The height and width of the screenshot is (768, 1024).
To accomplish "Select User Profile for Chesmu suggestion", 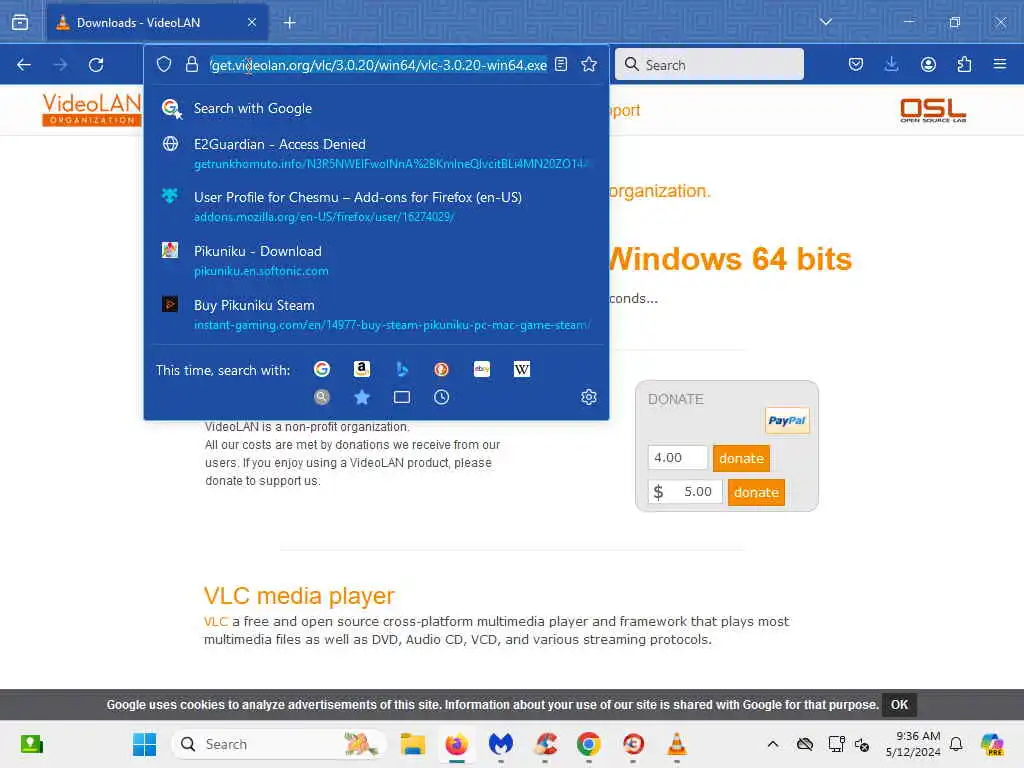I will [x=376, y=206].
